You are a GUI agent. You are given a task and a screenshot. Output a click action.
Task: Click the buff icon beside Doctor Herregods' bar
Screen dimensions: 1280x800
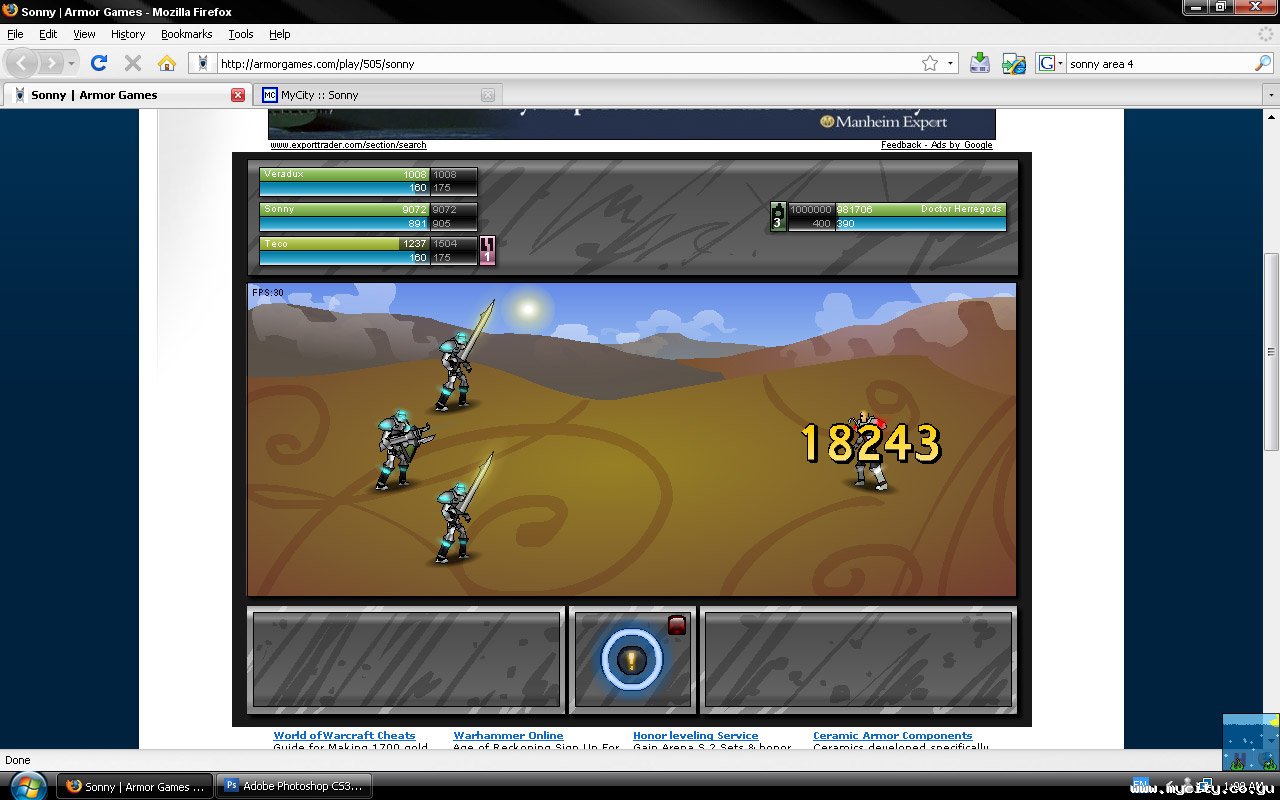778,216
